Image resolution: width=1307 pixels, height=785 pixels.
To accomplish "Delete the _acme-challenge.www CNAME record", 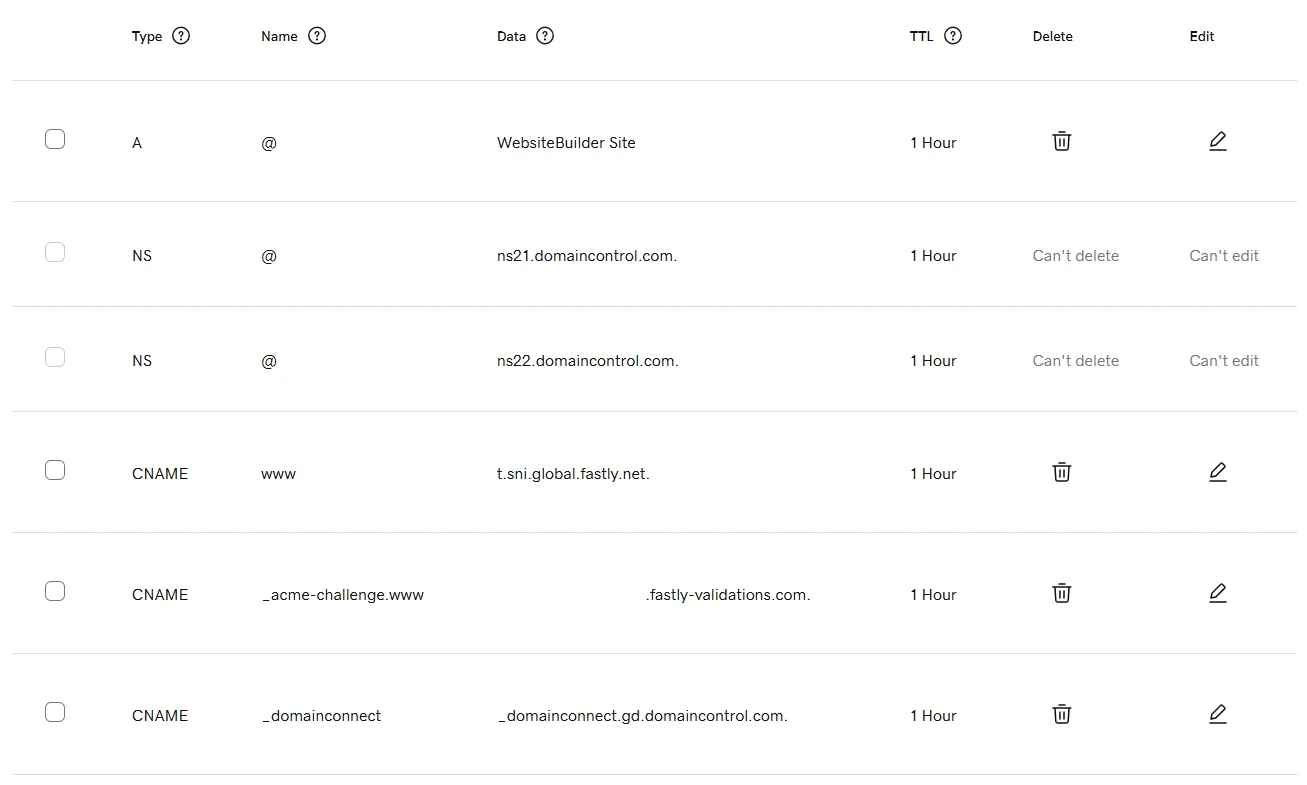I will [1062, 594].
